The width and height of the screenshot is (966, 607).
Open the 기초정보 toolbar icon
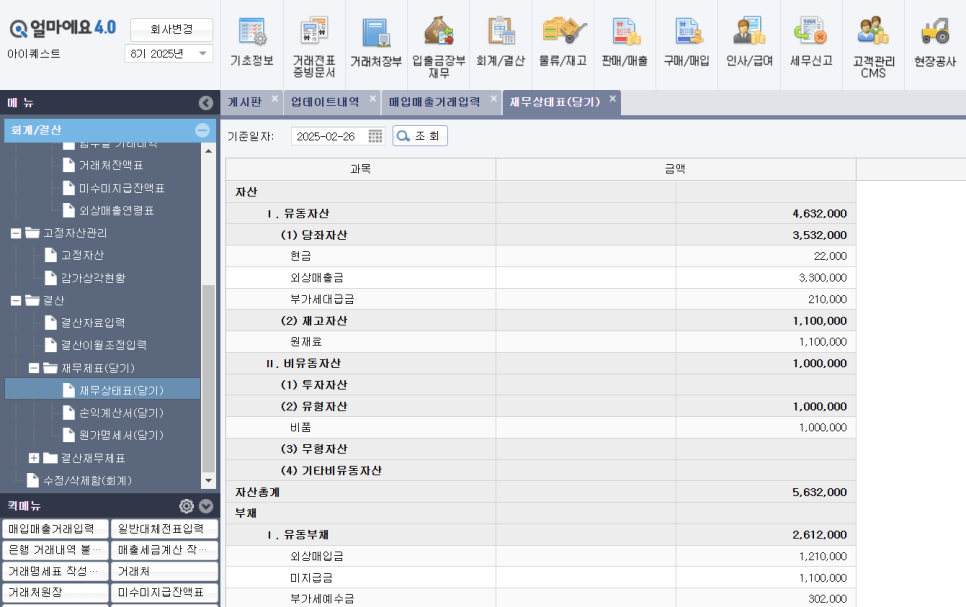pos(252,43)
